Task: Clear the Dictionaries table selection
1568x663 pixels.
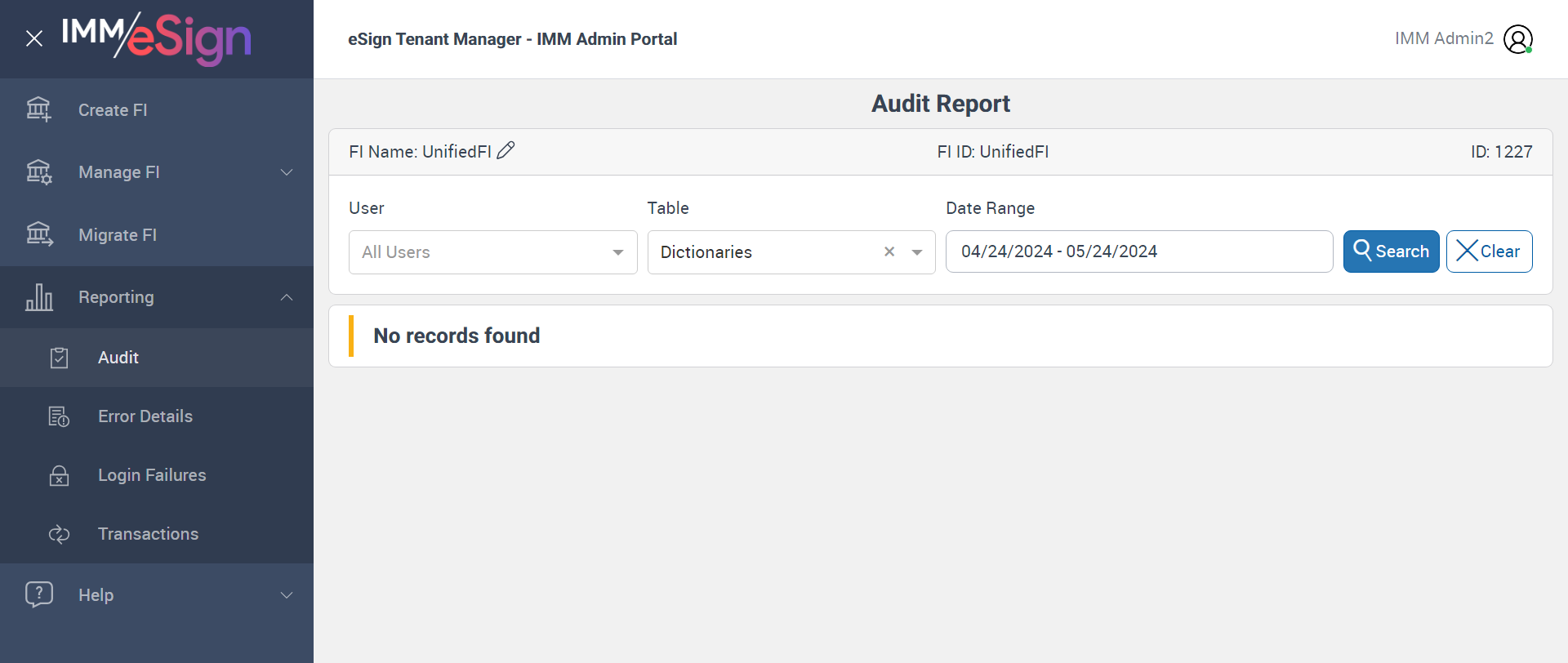Action: 889,252
